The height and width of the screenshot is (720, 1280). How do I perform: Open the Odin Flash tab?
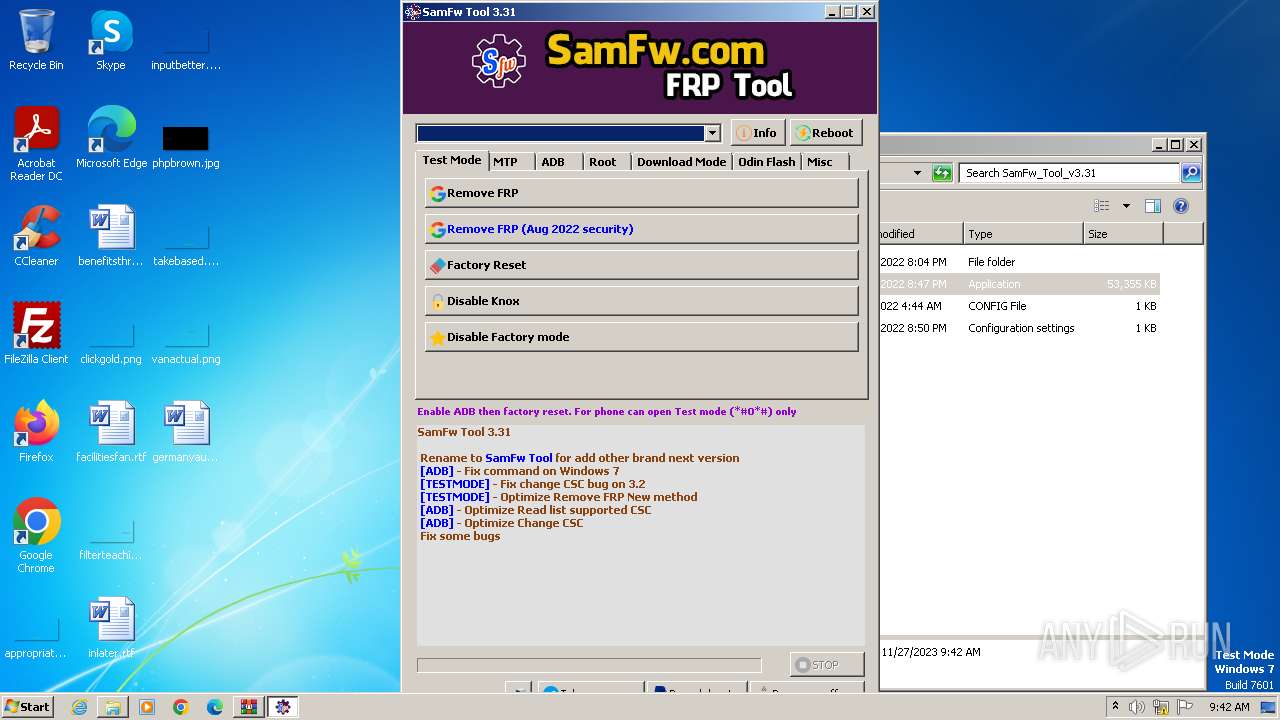(x=766, y=162)
